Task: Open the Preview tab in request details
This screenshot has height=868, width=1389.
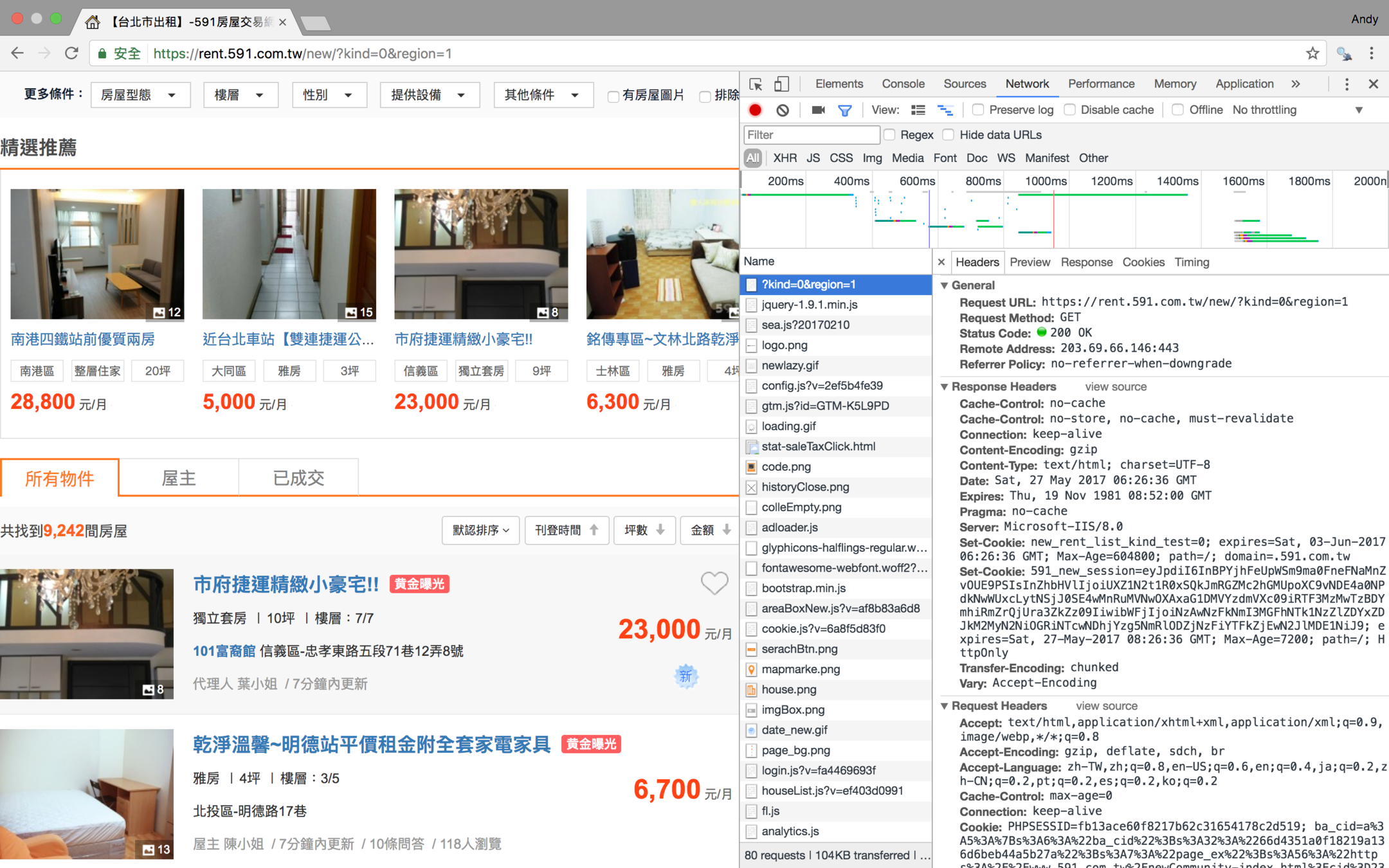Action: 1029,262
